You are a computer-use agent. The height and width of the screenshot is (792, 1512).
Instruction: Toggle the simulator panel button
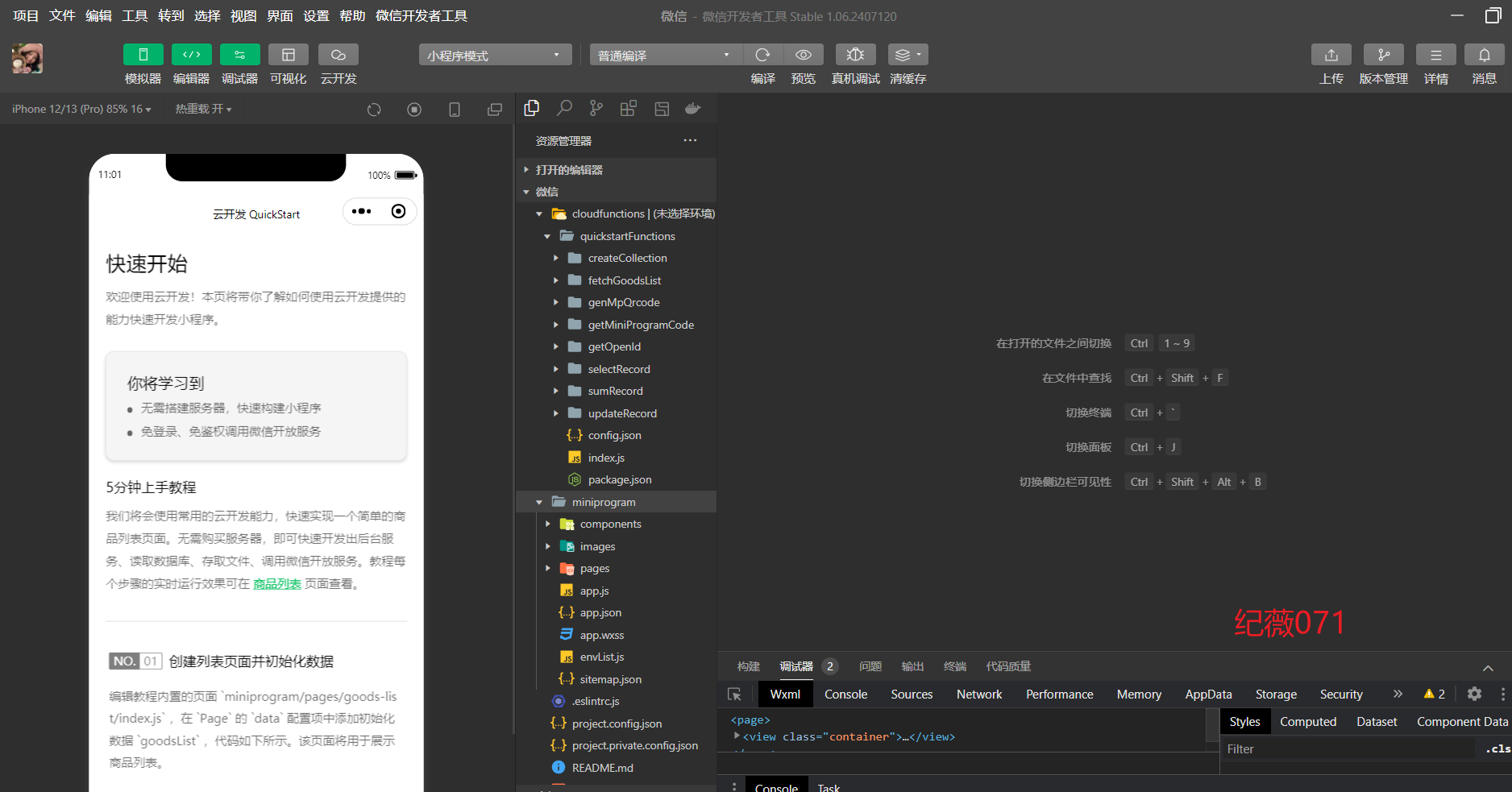click(x=143, y=55)
